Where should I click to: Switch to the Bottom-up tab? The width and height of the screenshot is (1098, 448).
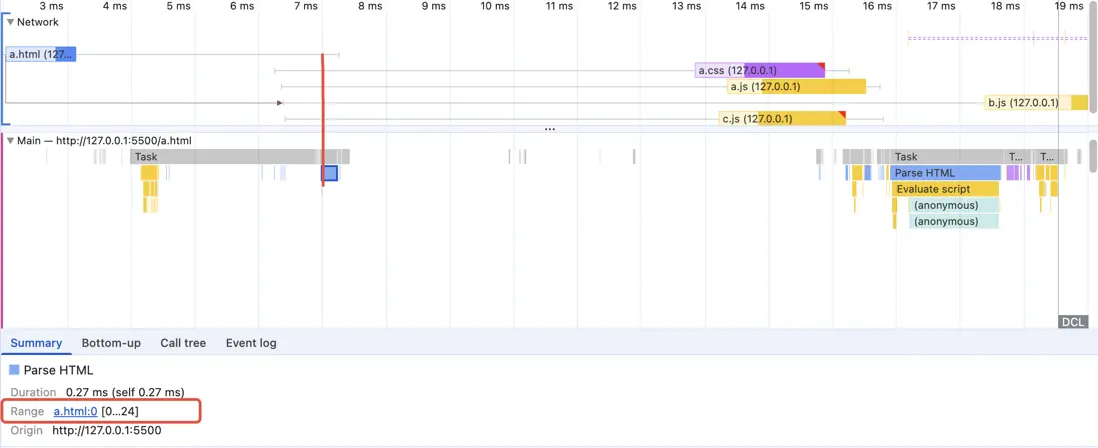[111, 343]
